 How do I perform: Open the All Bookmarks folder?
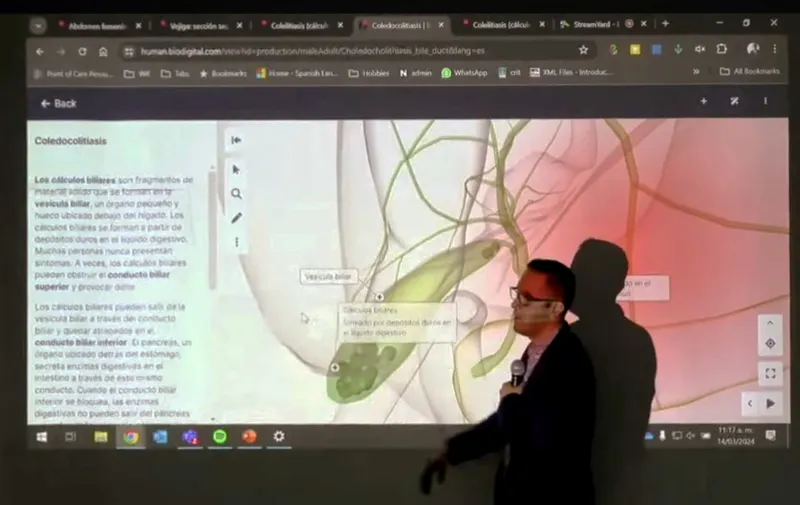[x=749, y=71]
